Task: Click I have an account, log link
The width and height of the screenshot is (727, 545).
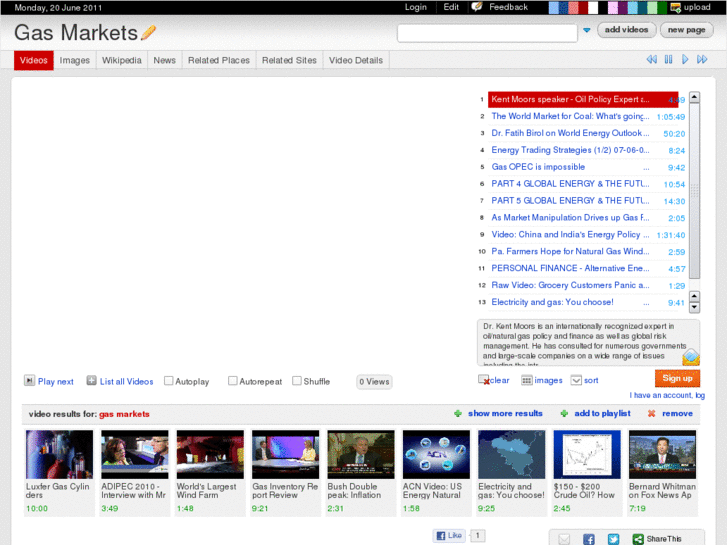Action: click(667, 395)
